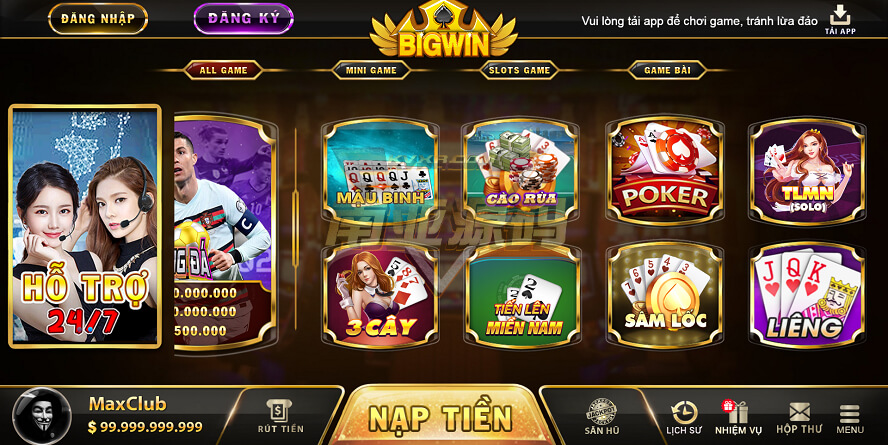Select the Game Bài tab
The height and width of the screenshot is (445, 888).
pyautogui.click(x=667, y=70)
